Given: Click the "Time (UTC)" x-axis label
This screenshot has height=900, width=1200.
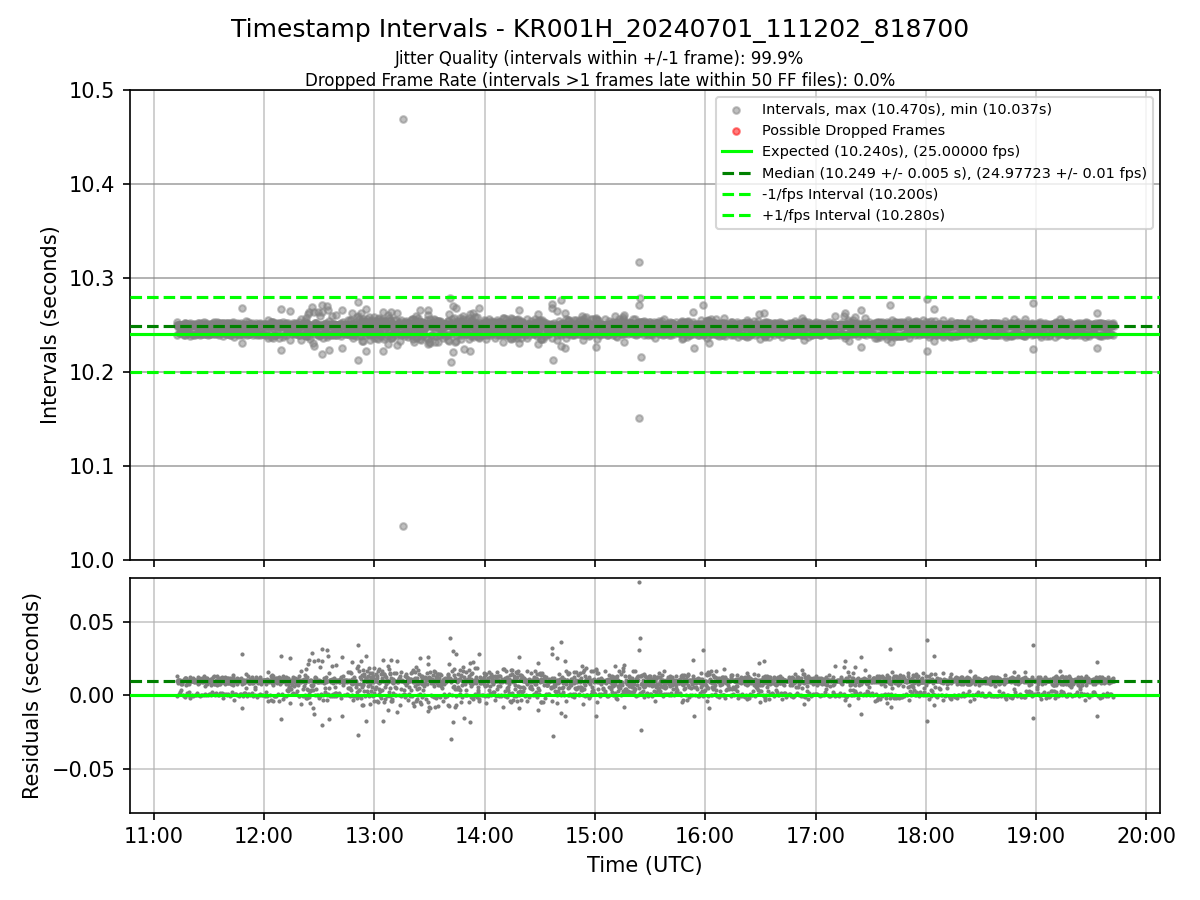Looking at the screenshot, I should tap(644, 864).
